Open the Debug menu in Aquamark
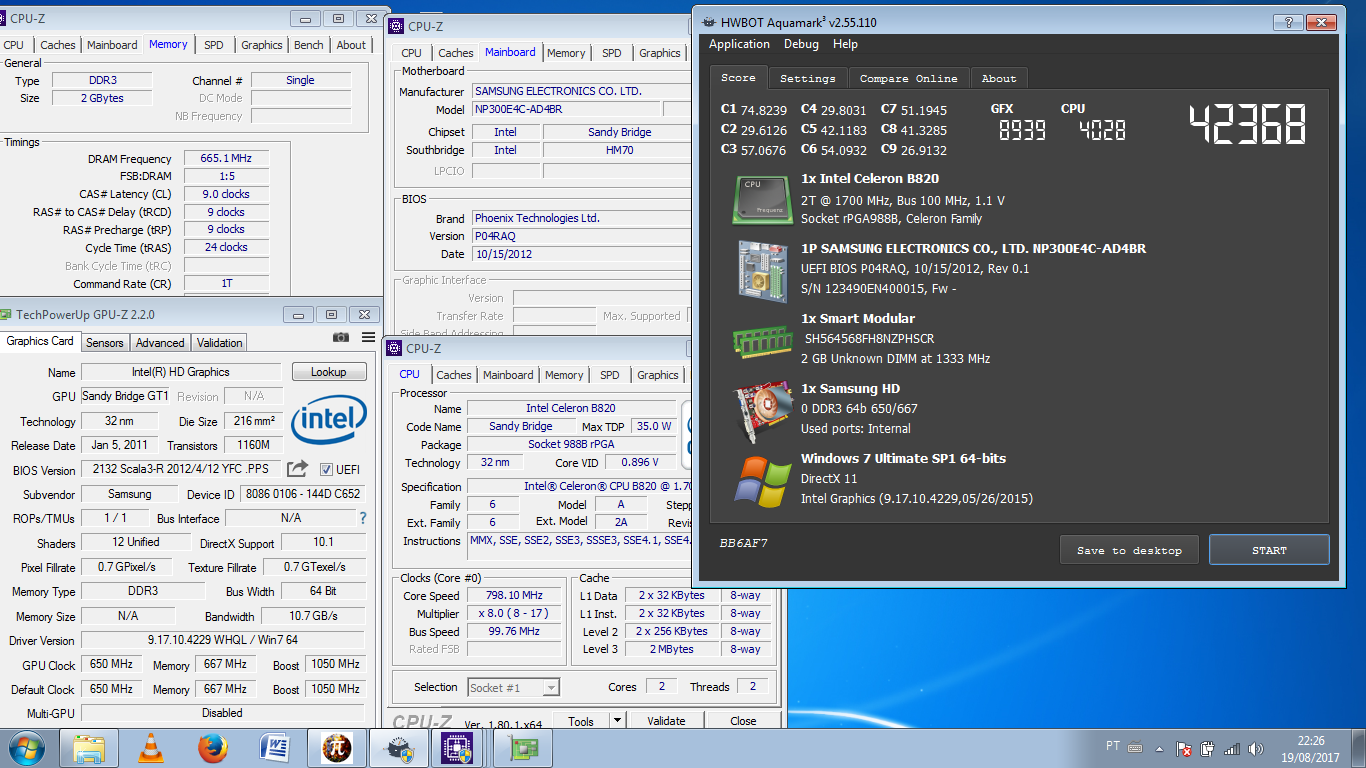This screenshot has width=1366, height=768. [x=801, y=44]
